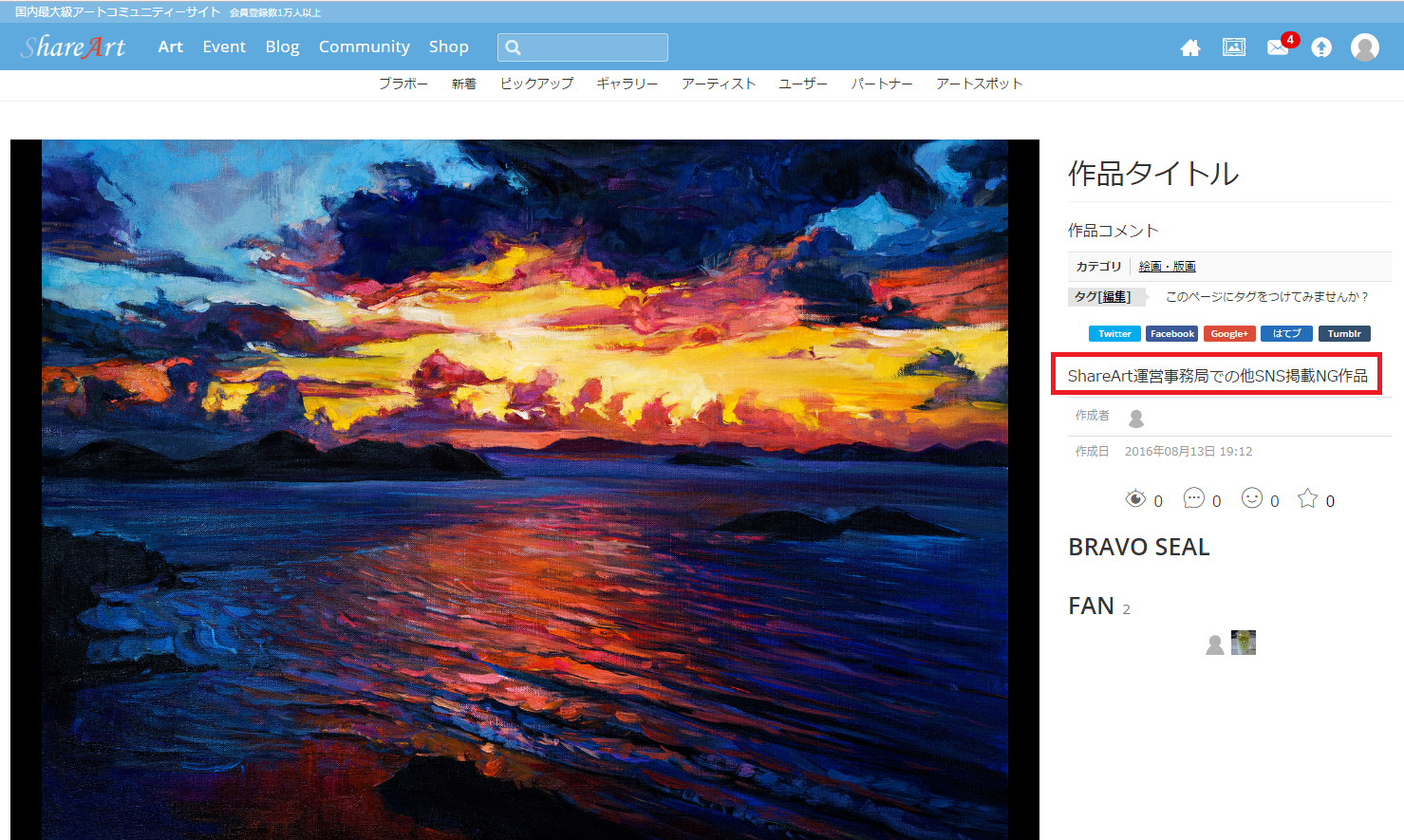This screenshot has height=840, width=1404.
Task: Open the Event menu
Action: click(x=224, y=47)
